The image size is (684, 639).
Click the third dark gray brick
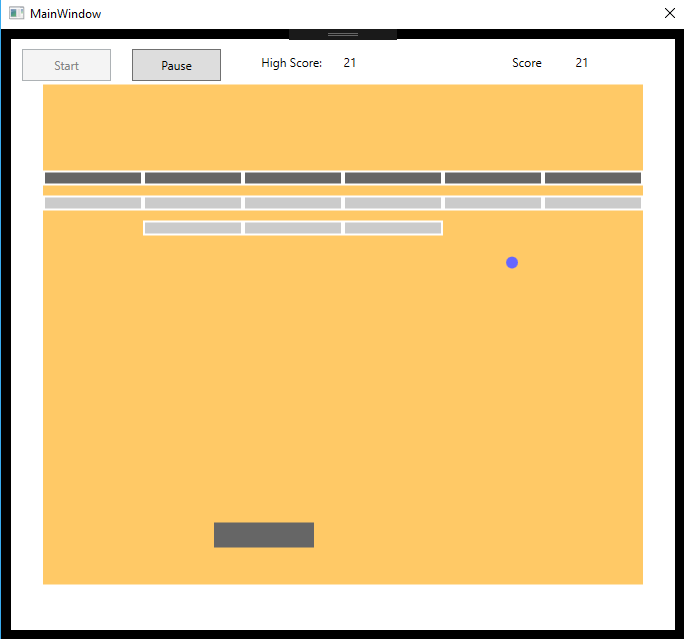[x=293, y=178]
